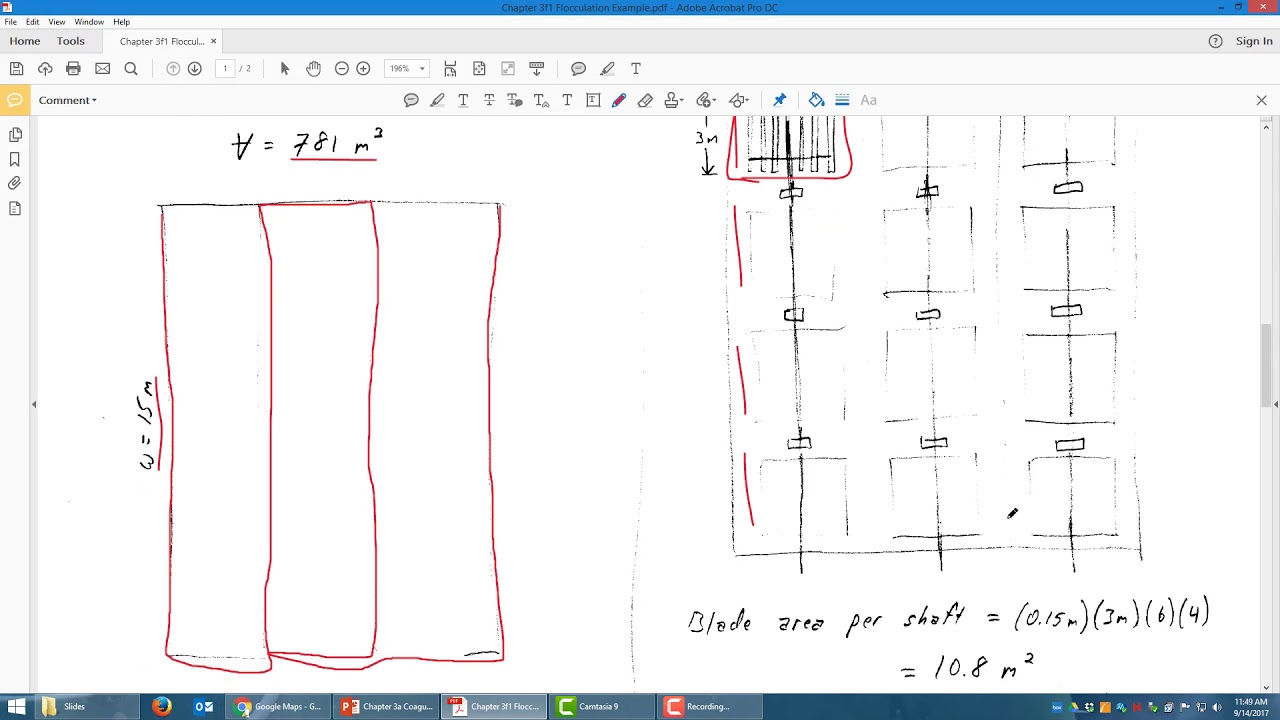Toggle the pencil drawing tool
The image size is (1280, 720).
pyautogui.click(x=619, y=100)
